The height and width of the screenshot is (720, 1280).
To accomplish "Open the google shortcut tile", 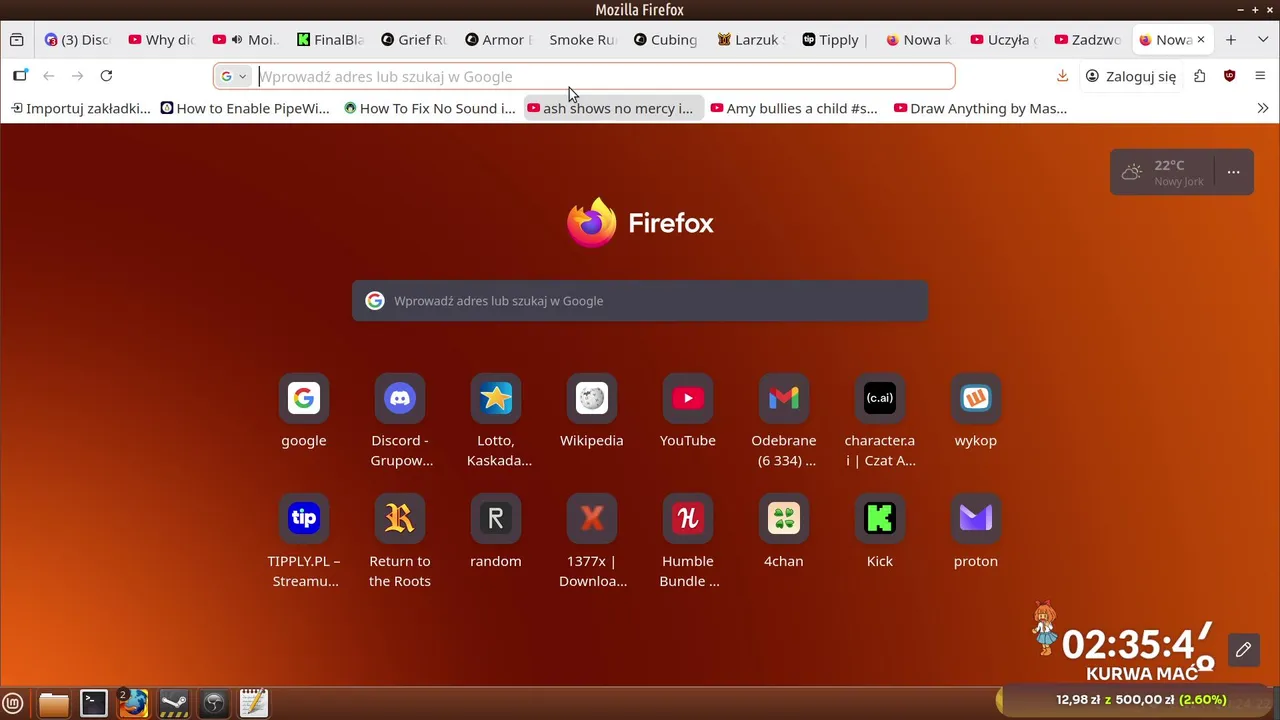I will (x=304, y=398).
